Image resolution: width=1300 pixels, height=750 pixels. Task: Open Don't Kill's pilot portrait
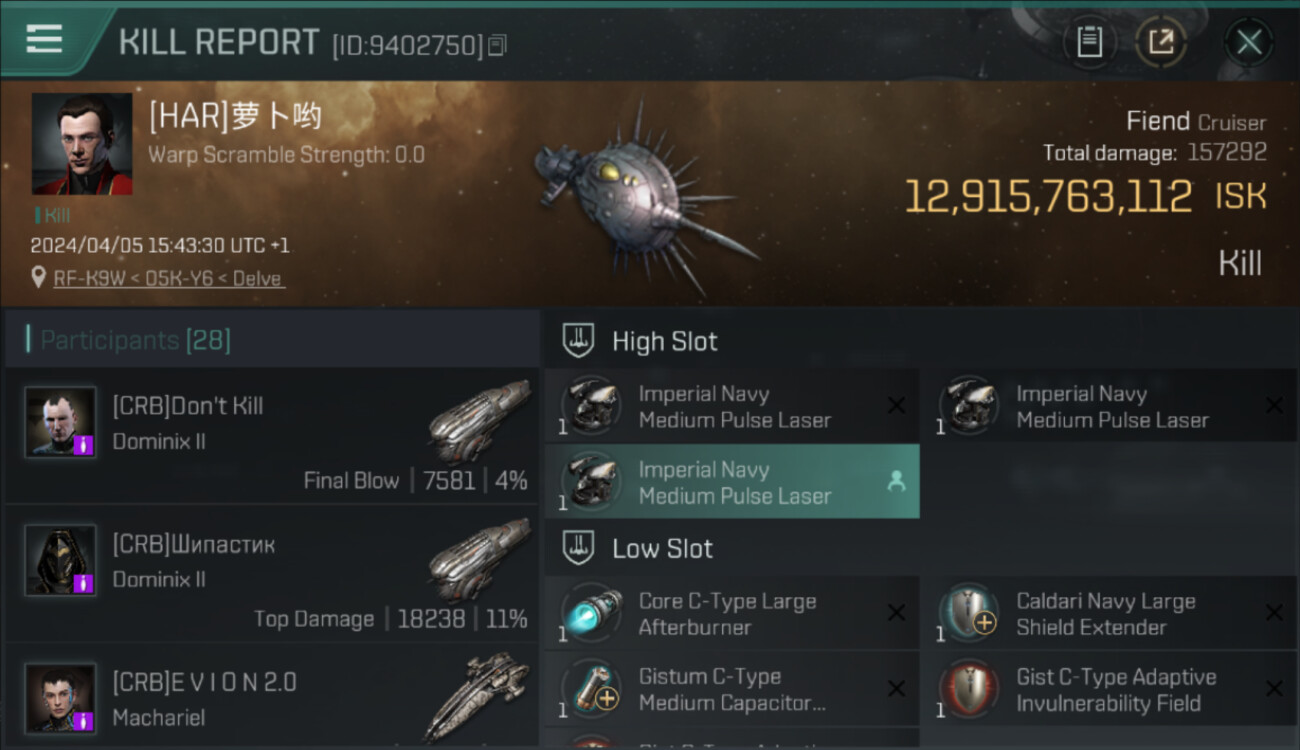61,422
